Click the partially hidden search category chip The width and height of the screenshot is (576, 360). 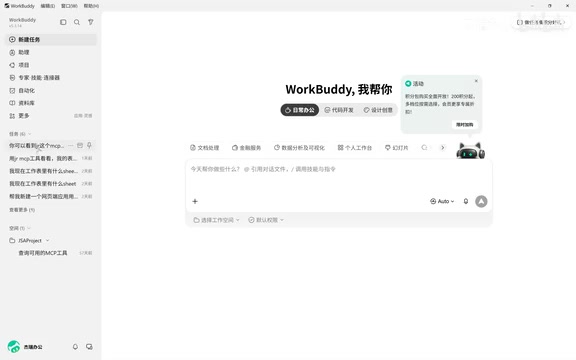tap(424, 148)
